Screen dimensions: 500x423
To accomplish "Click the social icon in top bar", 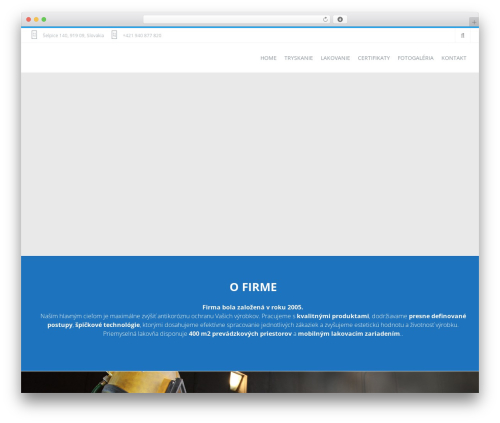I will coord(463,35).
